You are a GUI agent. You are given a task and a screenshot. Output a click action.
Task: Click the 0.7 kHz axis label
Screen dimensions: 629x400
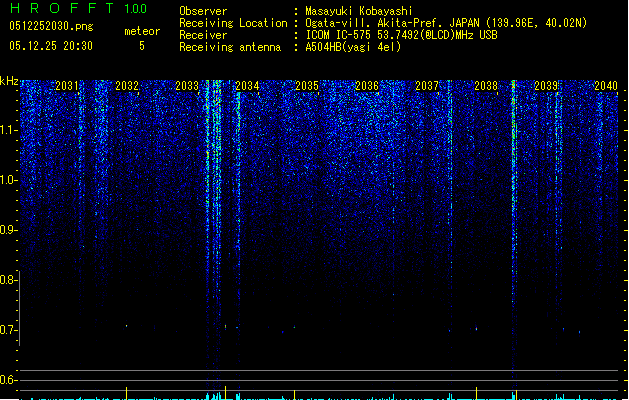pos(9,330)
